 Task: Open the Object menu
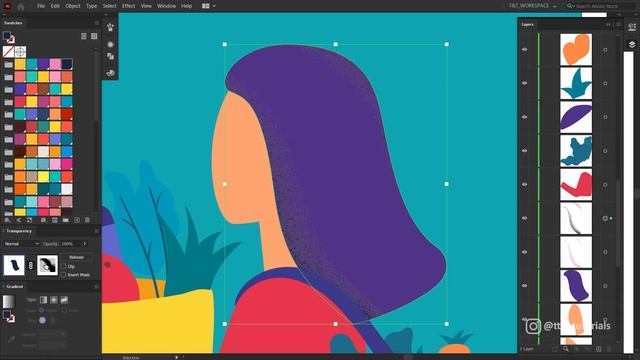click(73, 6)
